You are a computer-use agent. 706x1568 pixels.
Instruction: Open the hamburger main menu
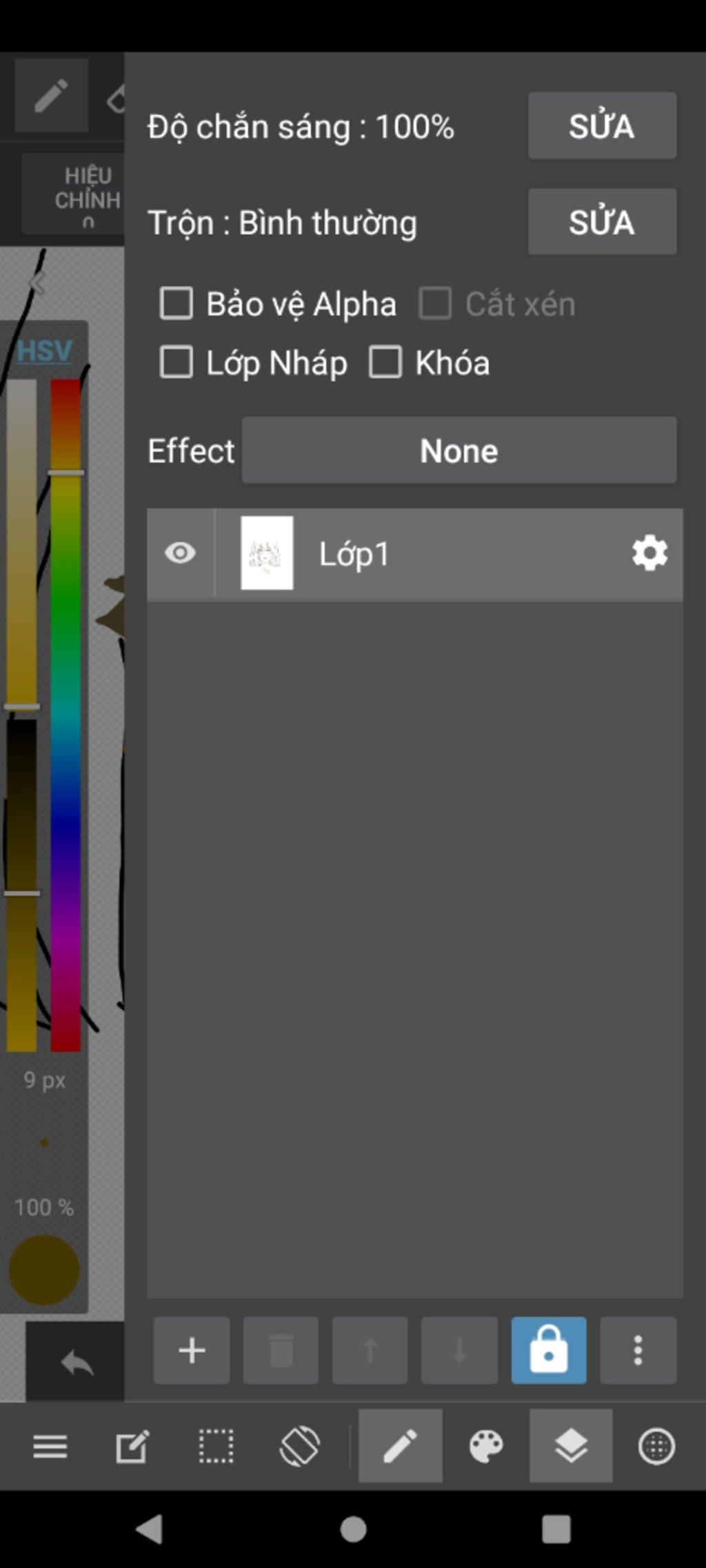[x=50, y=1446]
